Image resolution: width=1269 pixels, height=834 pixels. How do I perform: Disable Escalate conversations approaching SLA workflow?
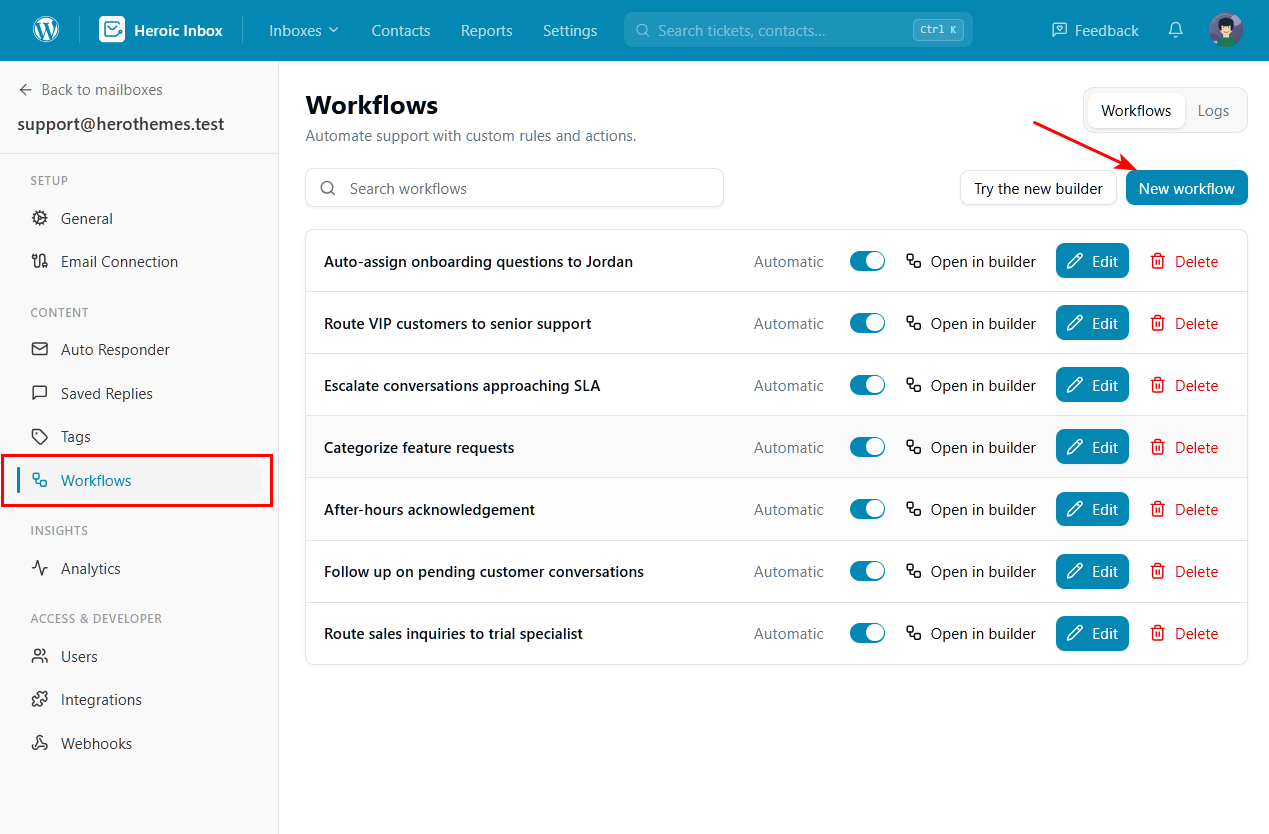tap(867, 386)
